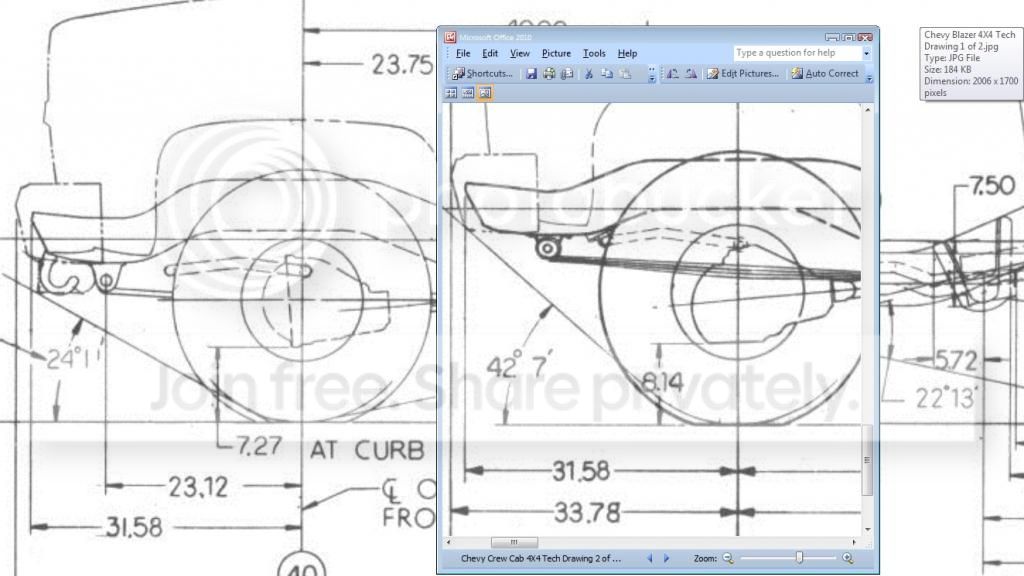
Task: Rotate the picture left
Action: (673, 74)
